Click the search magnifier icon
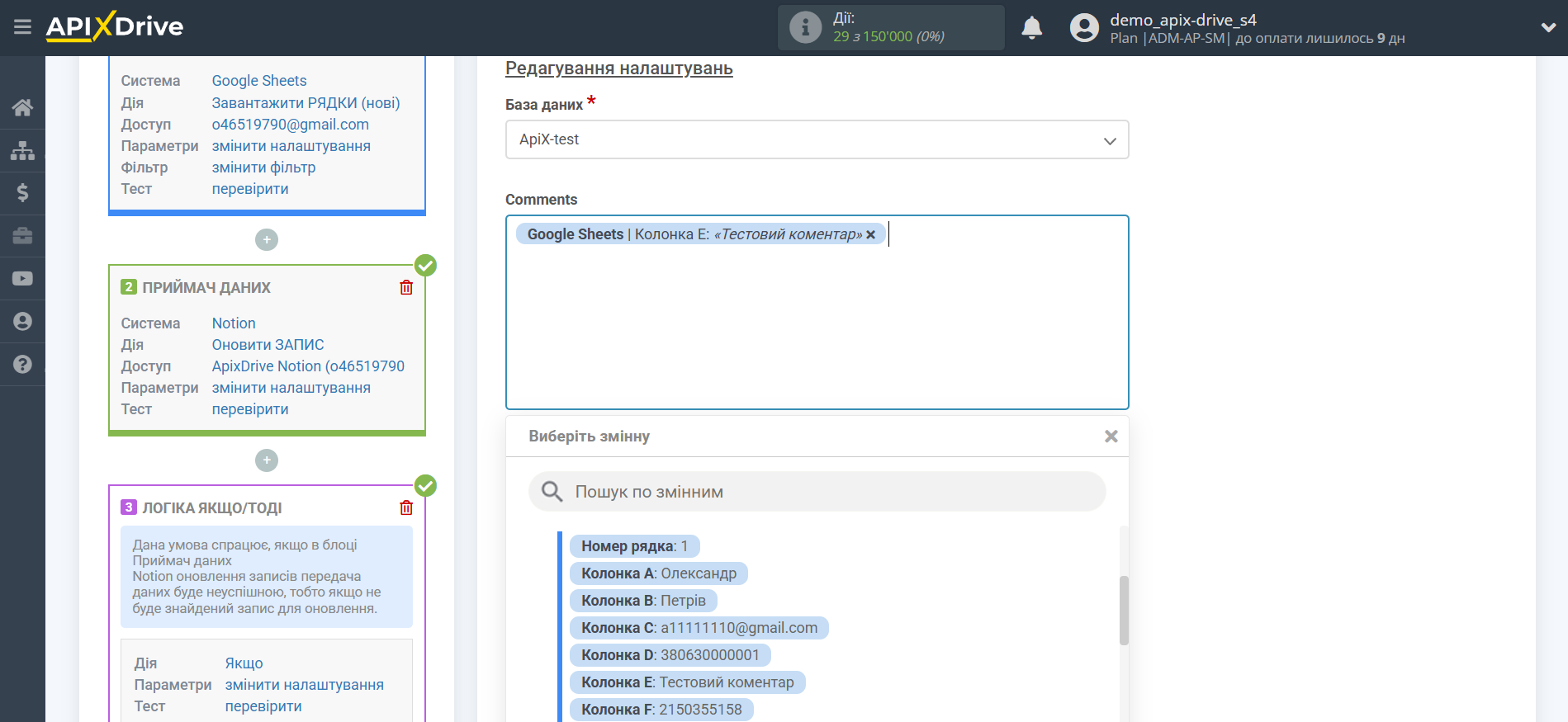This screenshot has width=1568, height=722. click(552, 492)
